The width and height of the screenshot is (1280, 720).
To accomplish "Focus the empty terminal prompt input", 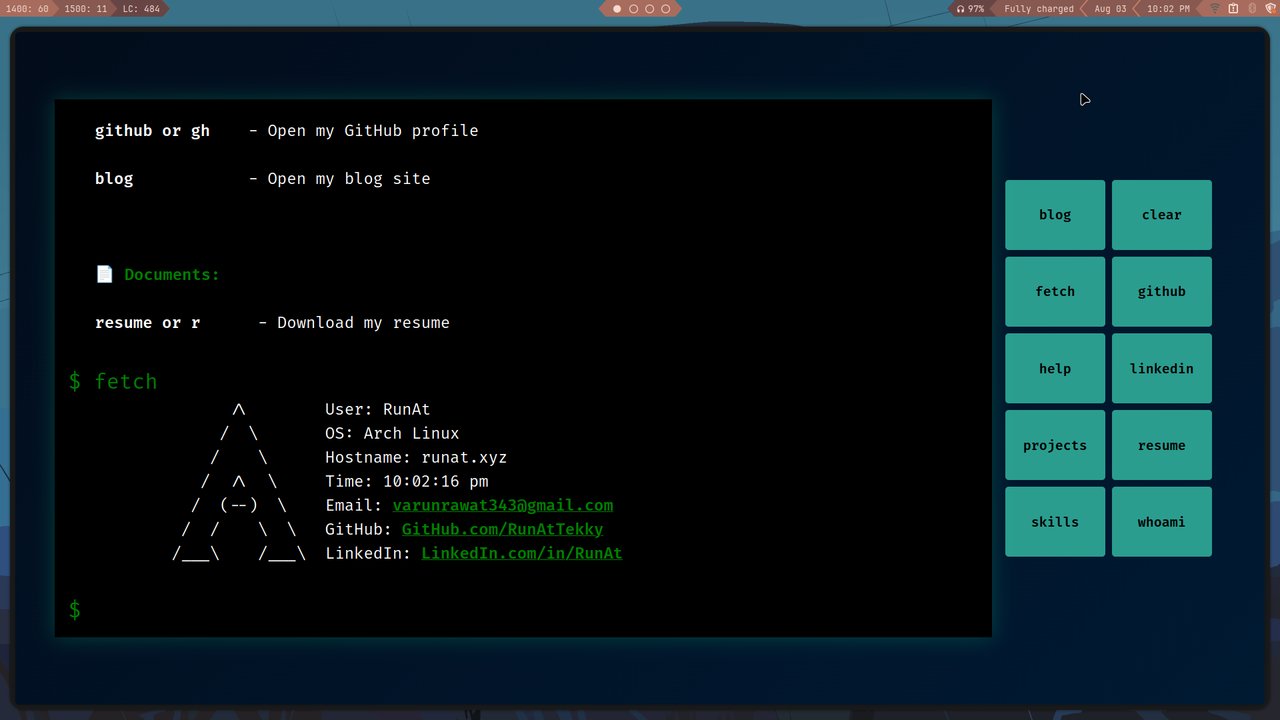I will pyautogui.click(x=530, y=610).
